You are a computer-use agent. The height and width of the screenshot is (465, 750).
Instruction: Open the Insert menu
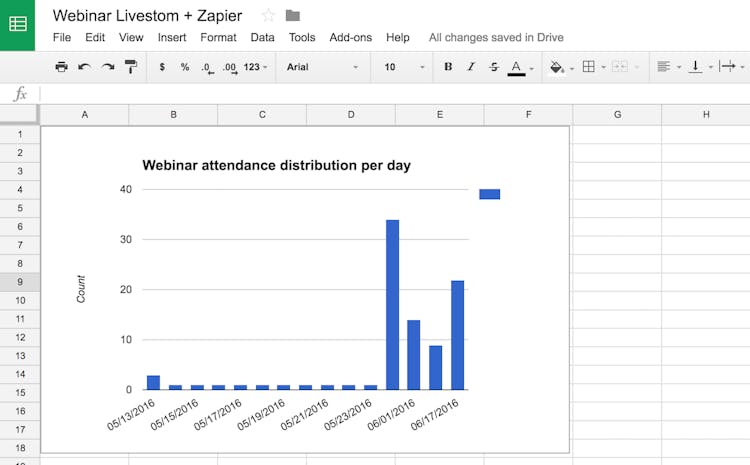pos(172,38)
